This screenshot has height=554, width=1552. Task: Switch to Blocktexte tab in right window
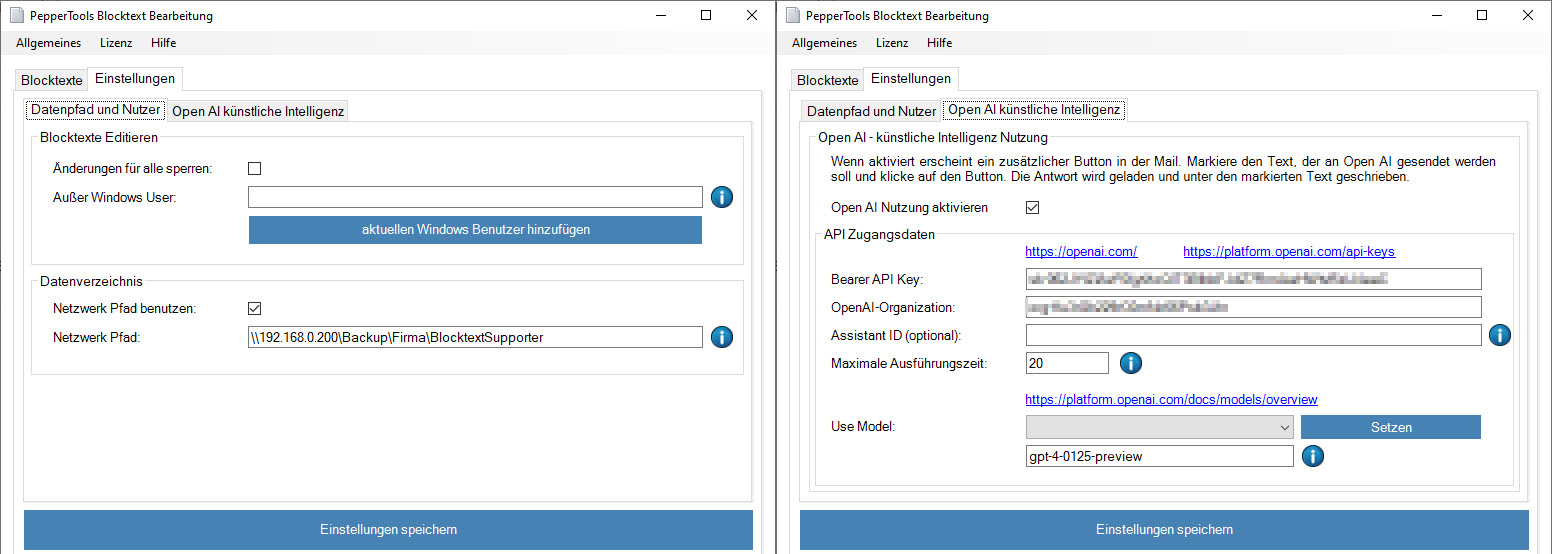pyautogui.click(x=828, y=80)
